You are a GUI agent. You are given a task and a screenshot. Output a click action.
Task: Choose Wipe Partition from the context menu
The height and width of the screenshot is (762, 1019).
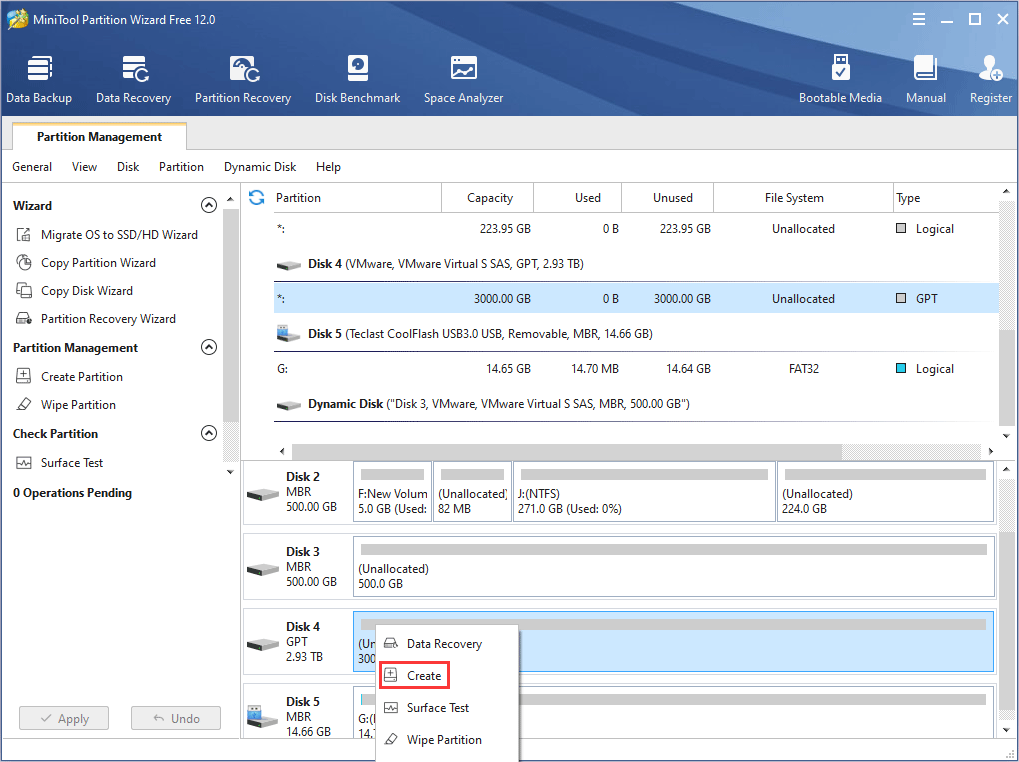pyautogui.click(x=443, y=740)
